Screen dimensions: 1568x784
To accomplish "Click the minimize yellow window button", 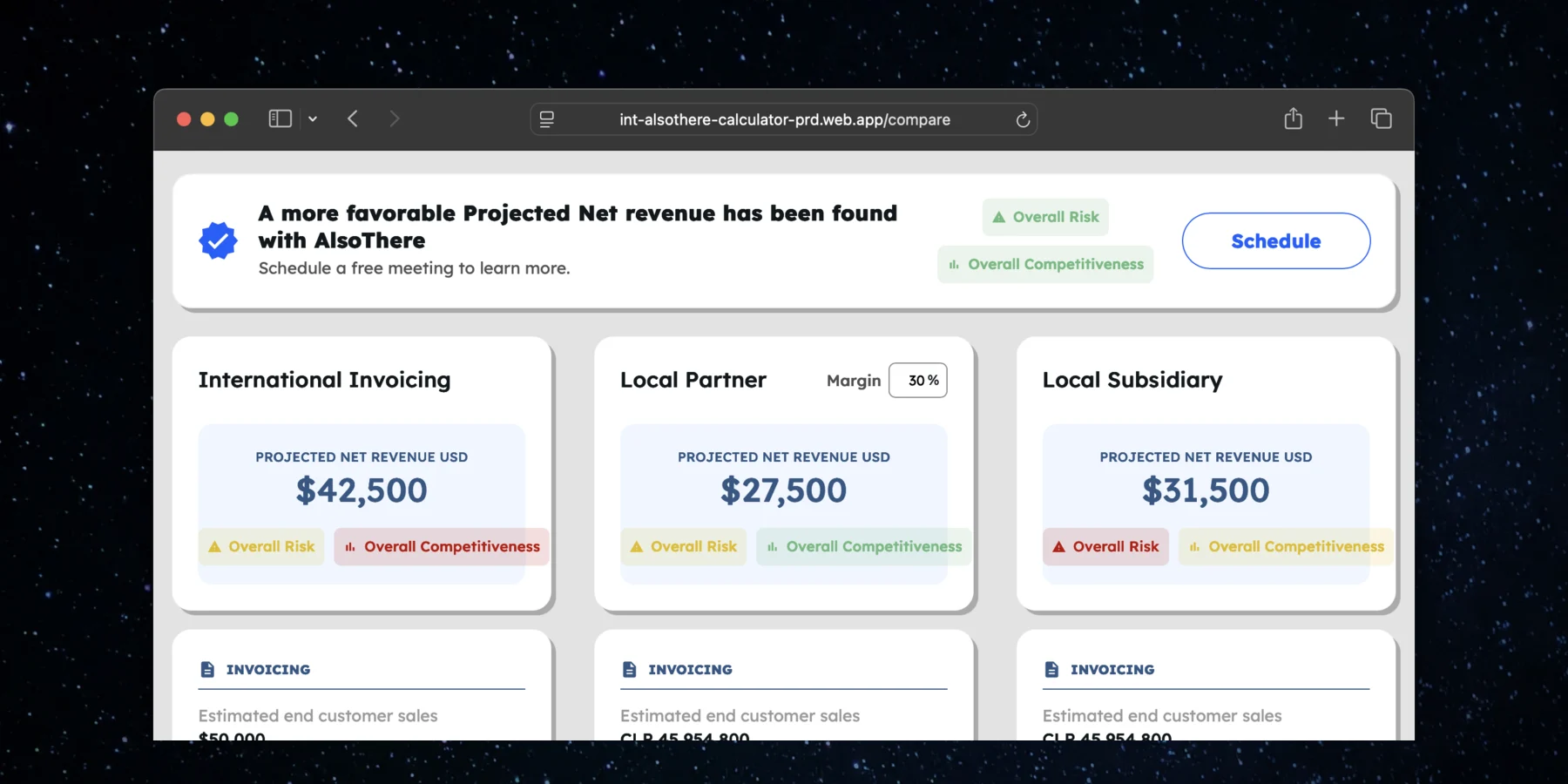I will click(x=207, y=119).
